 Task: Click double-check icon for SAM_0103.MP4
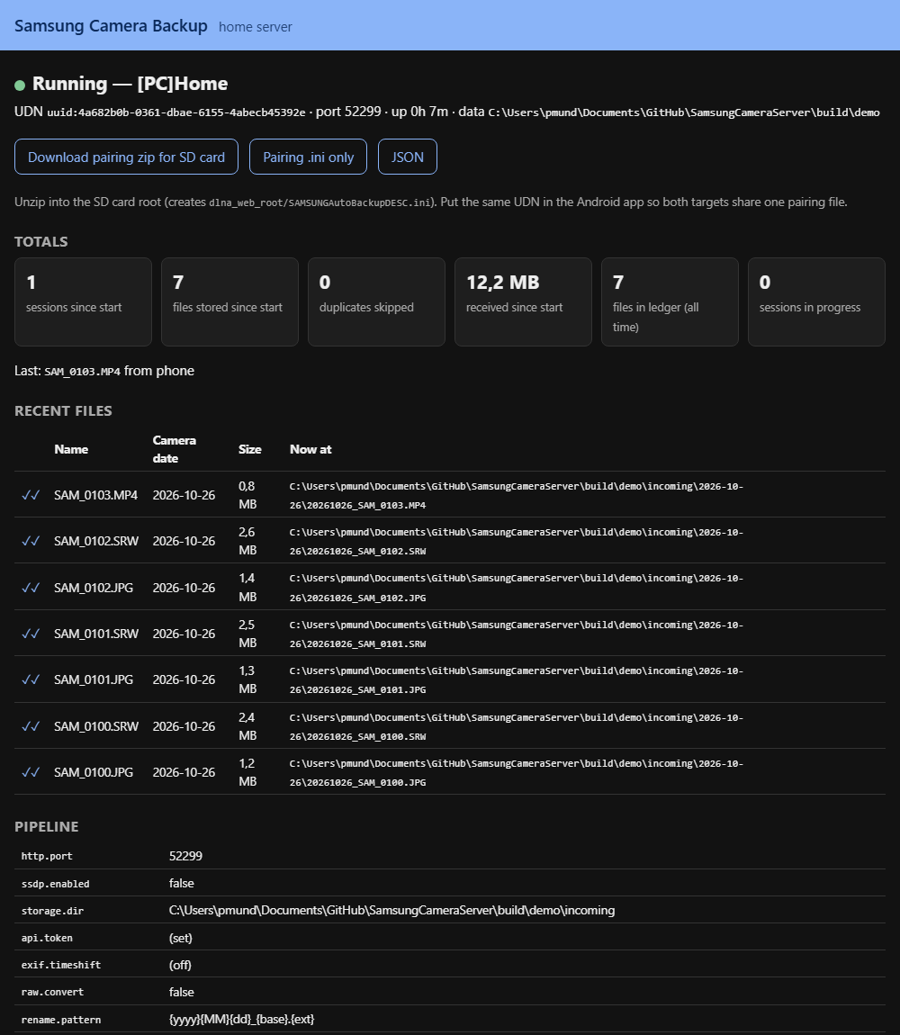tap(30, 495)
